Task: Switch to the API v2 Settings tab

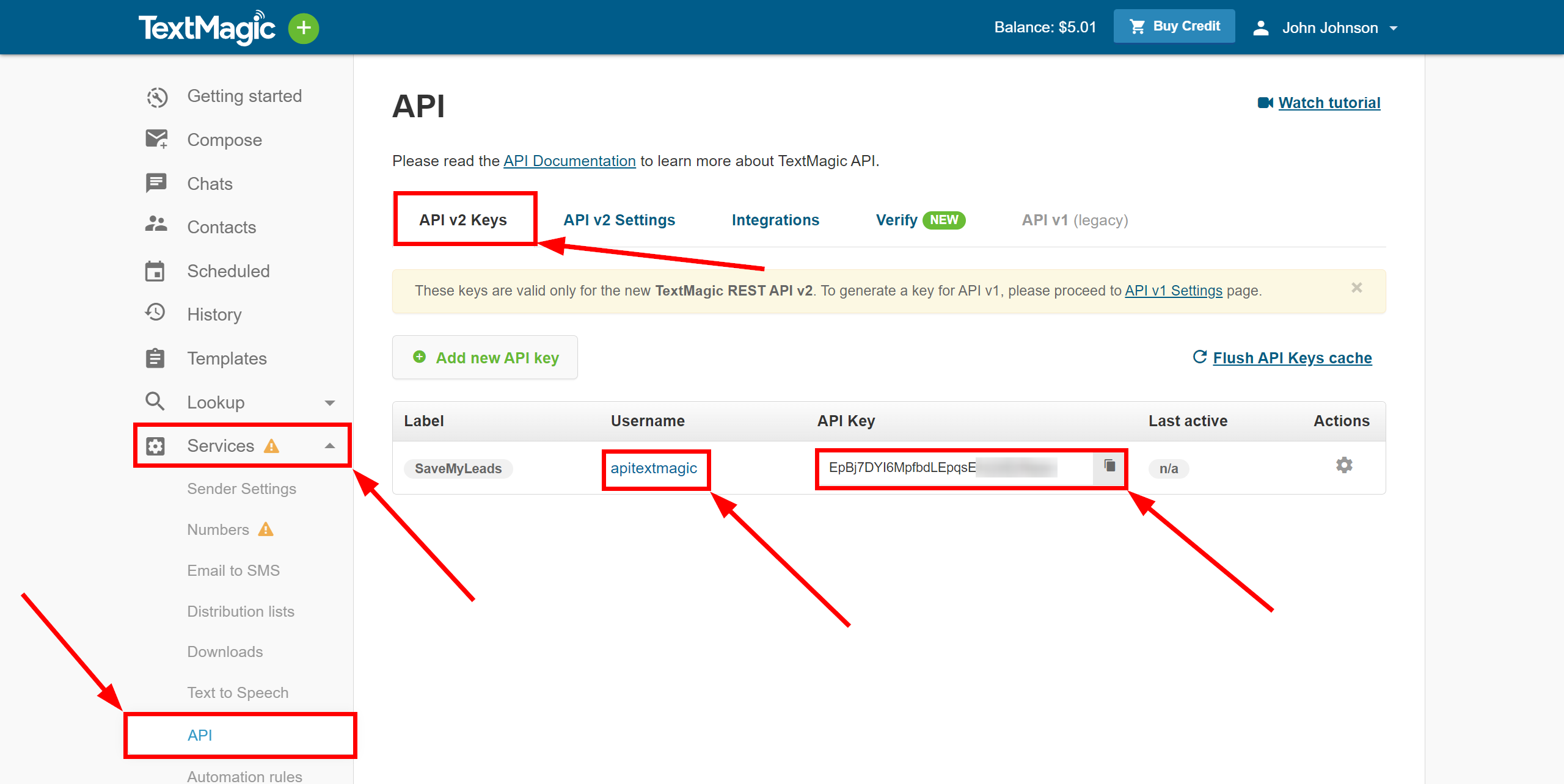Action: click(x=619, y=220)
